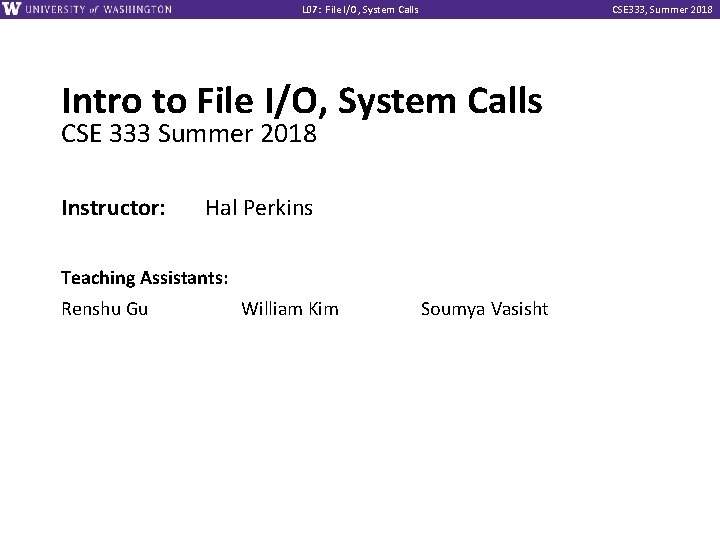Click header text 'L07: File I/O, System Calls'
The image size is (720, 540).
(360, 10)
